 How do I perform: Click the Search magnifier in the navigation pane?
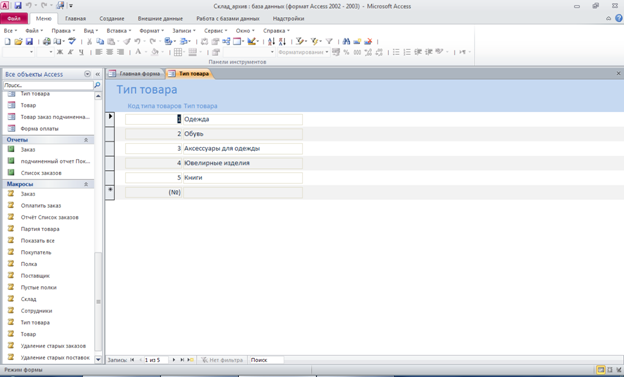tap(97, 85)
